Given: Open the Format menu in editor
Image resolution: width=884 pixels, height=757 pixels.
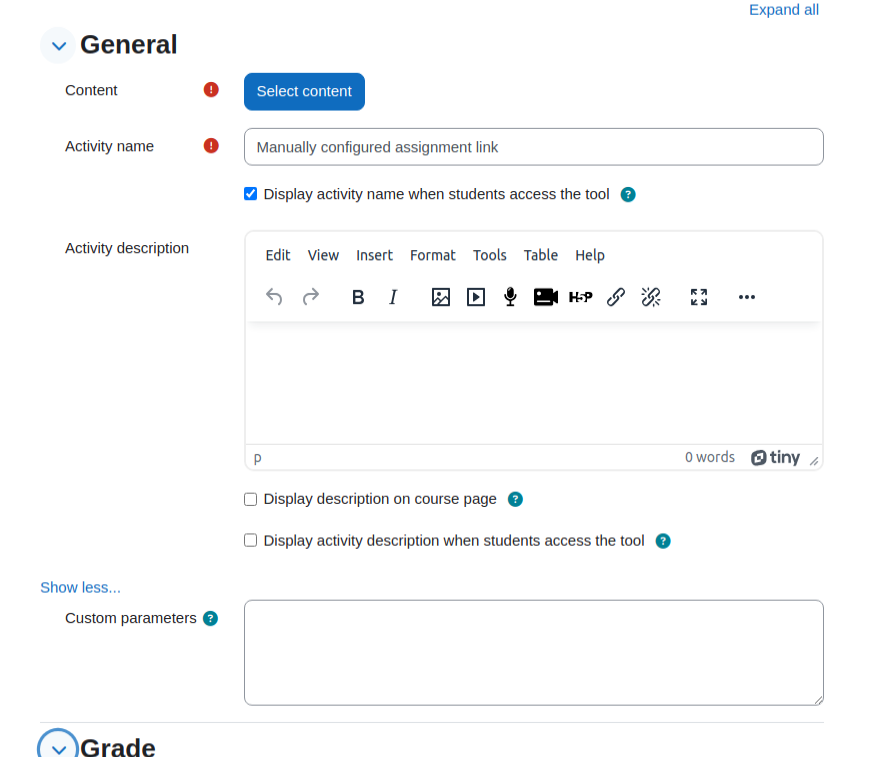Looking at the screenshot, I should (432, 255).
